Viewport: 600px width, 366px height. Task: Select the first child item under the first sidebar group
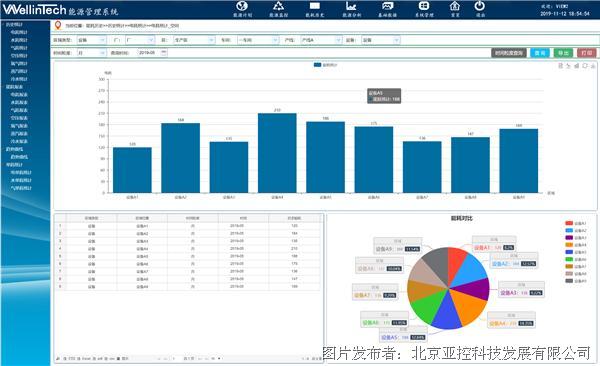point(19,32)
